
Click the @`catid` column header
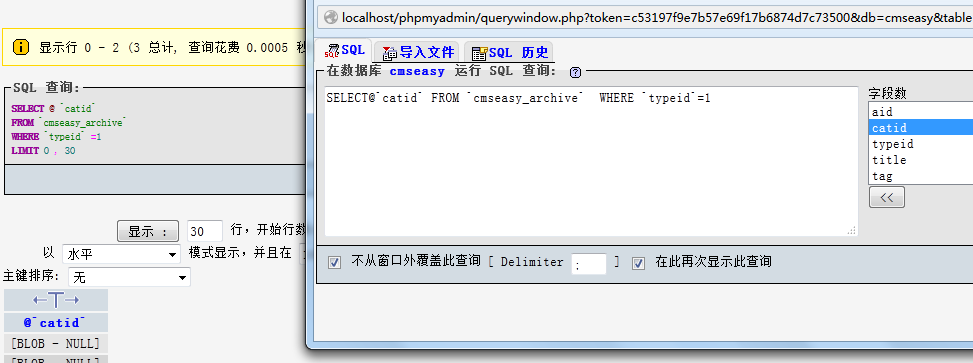click(56, 323)
